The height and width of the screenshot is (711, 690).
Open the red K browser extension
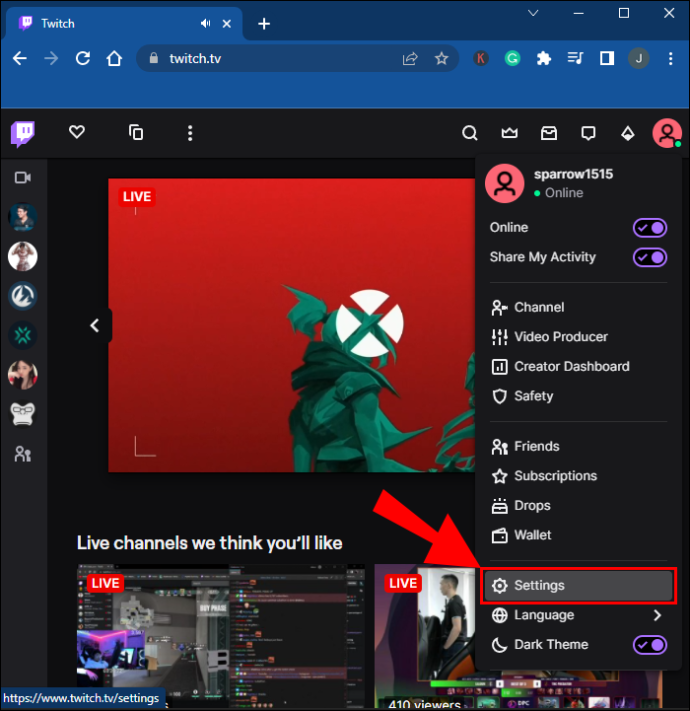(481, 58)
